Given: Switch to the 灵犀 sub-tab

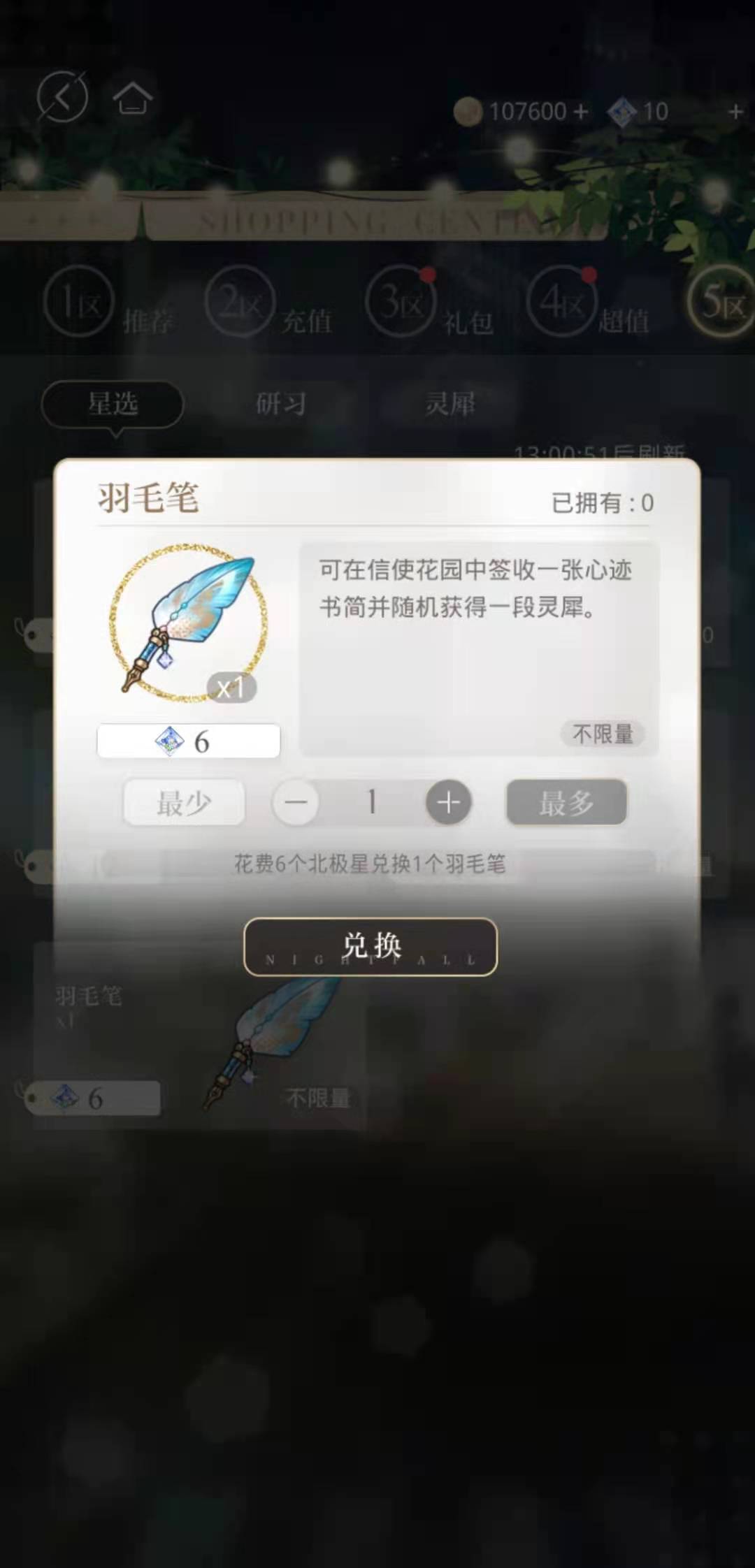Looking at the screenshot, I should 450,403.
